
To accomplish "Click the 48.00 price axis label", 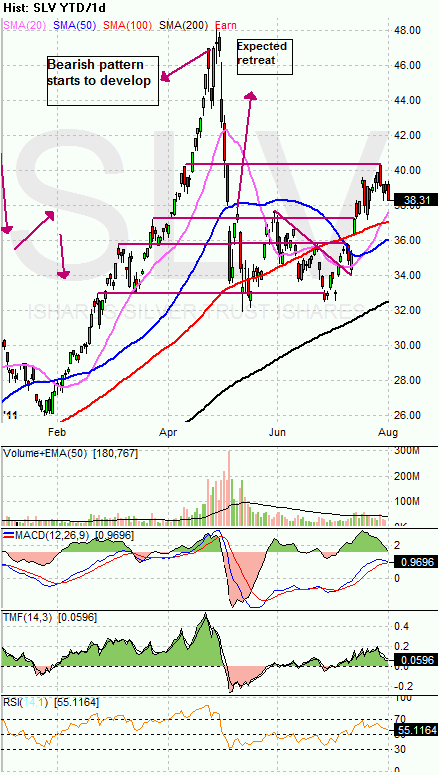I will coord(409,31).
